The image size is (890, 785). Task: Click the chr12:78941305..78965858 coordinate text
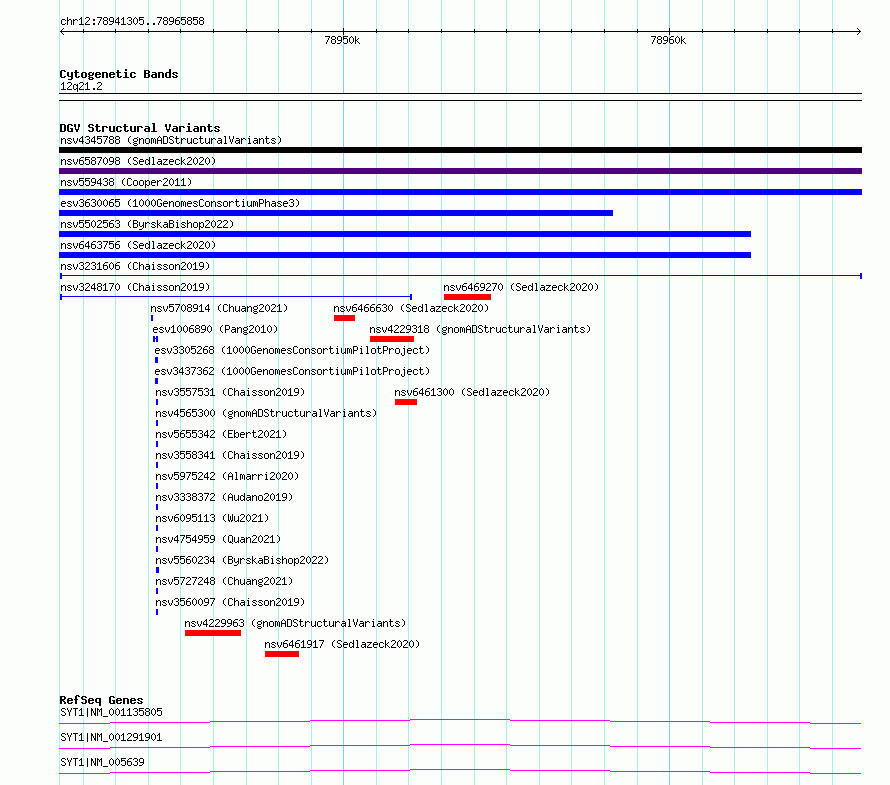click(132, 22)
